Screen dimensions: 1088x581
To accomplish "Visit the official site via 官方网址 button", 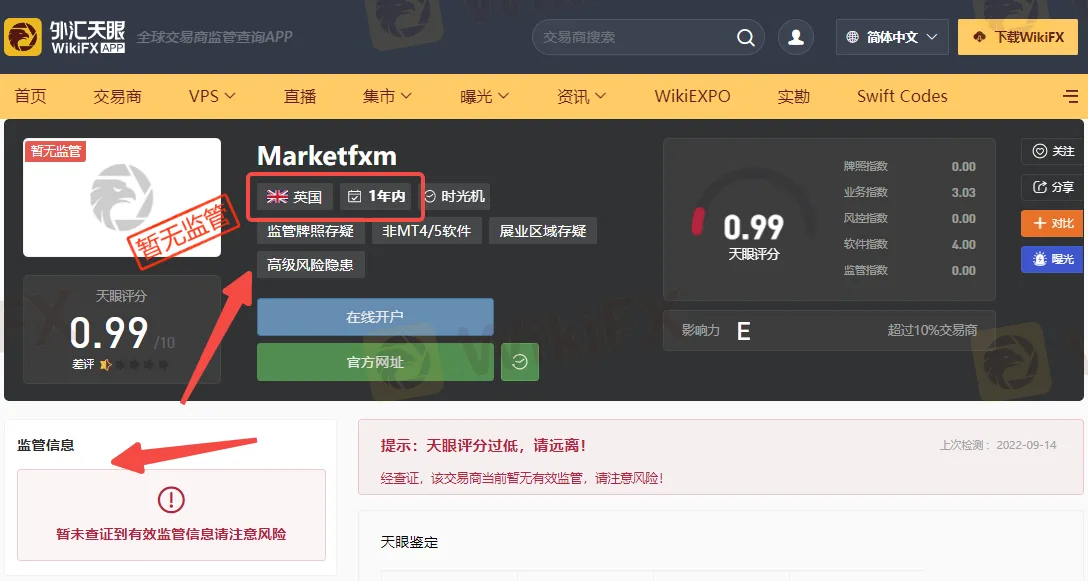I will (x=375, y=362).
